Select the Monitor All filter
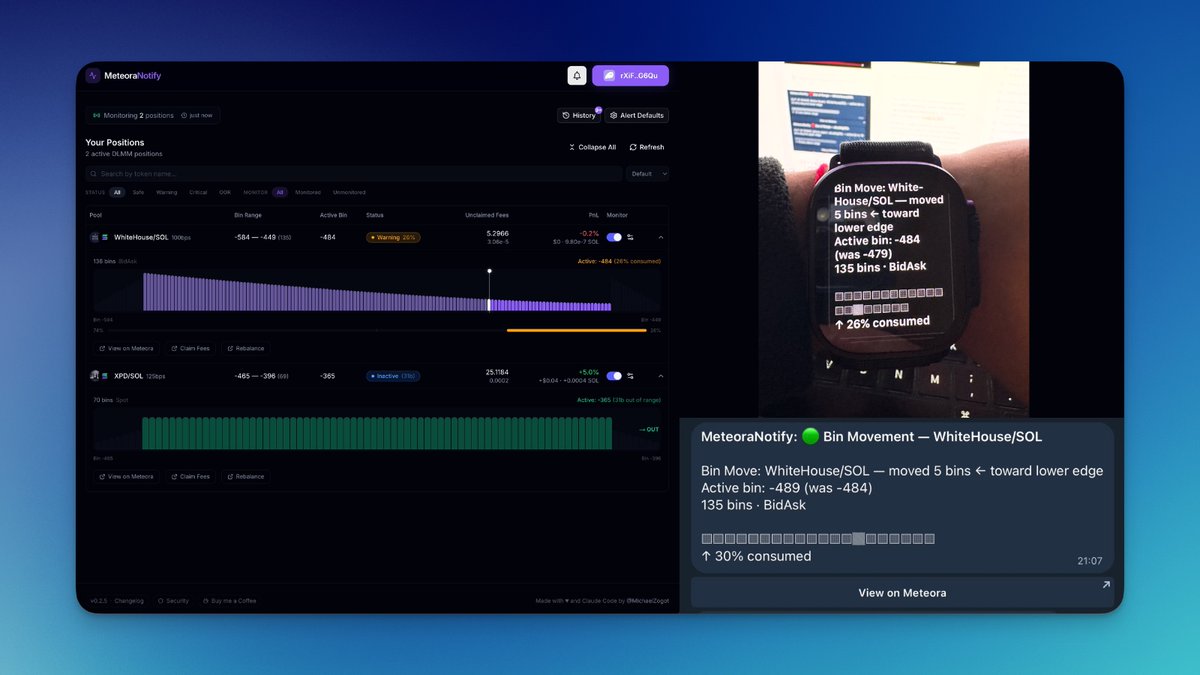Viewport: 1200px width, 675px height. [x=281, y=192]
